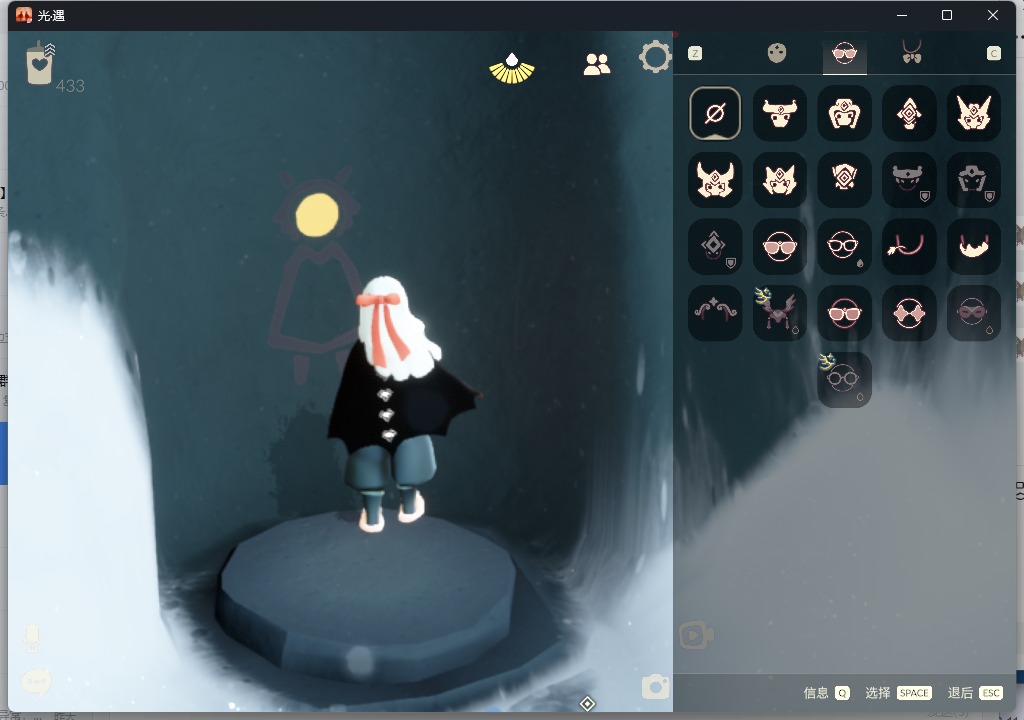Go to the previous category with Z
The image size is (1024, 720).
695,53
